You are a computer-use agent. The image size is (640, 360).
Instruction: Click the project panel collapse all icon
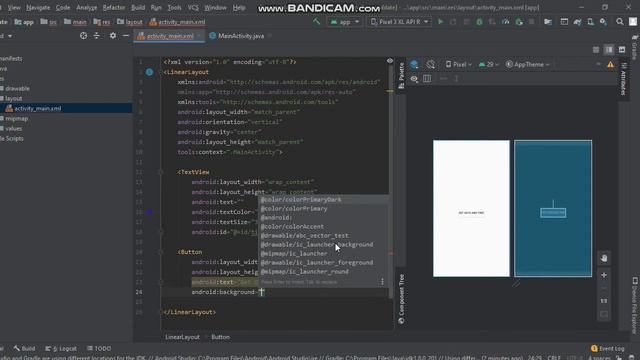coord(96,36)
